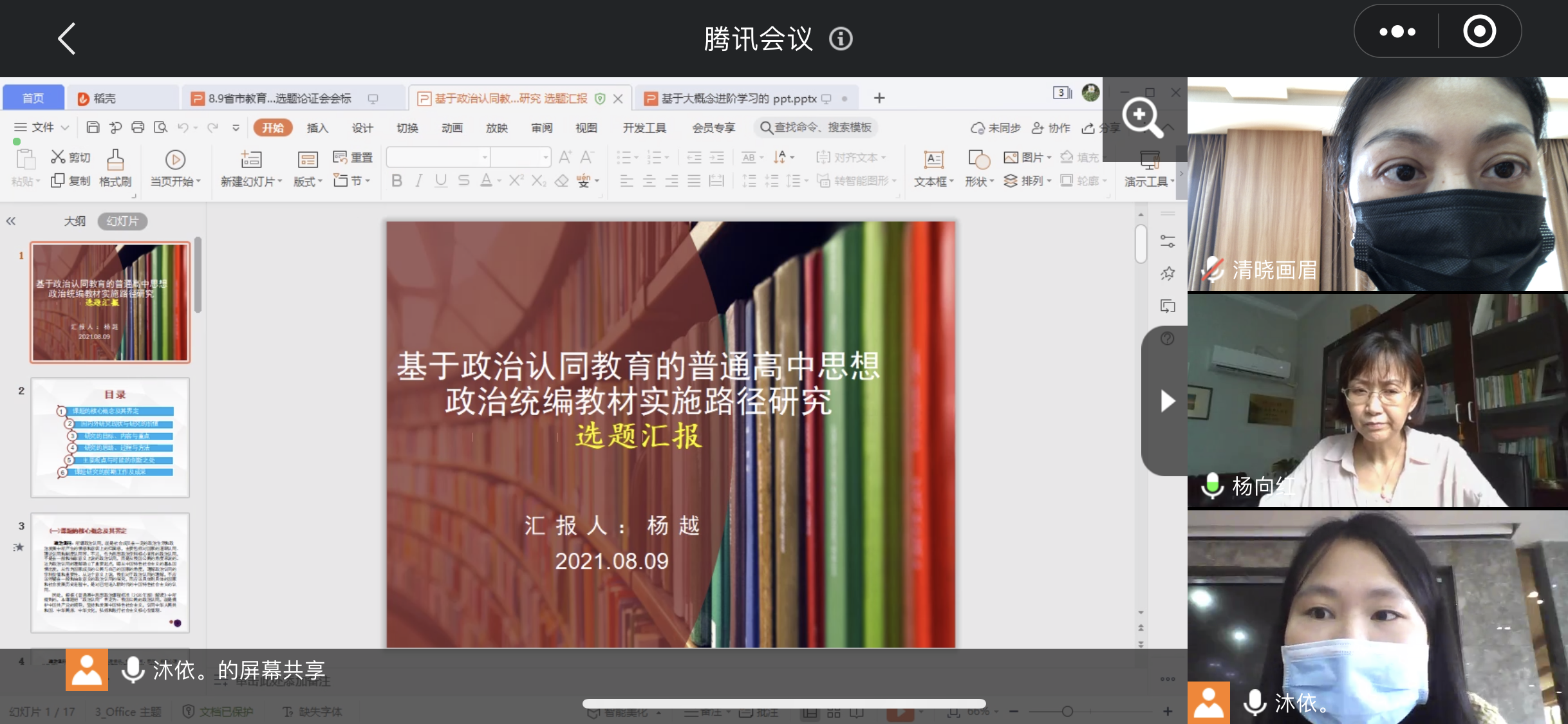Collapse slide panel with double chevron
The width and height of the screenshot is (1568, 724).
[11, 221]
